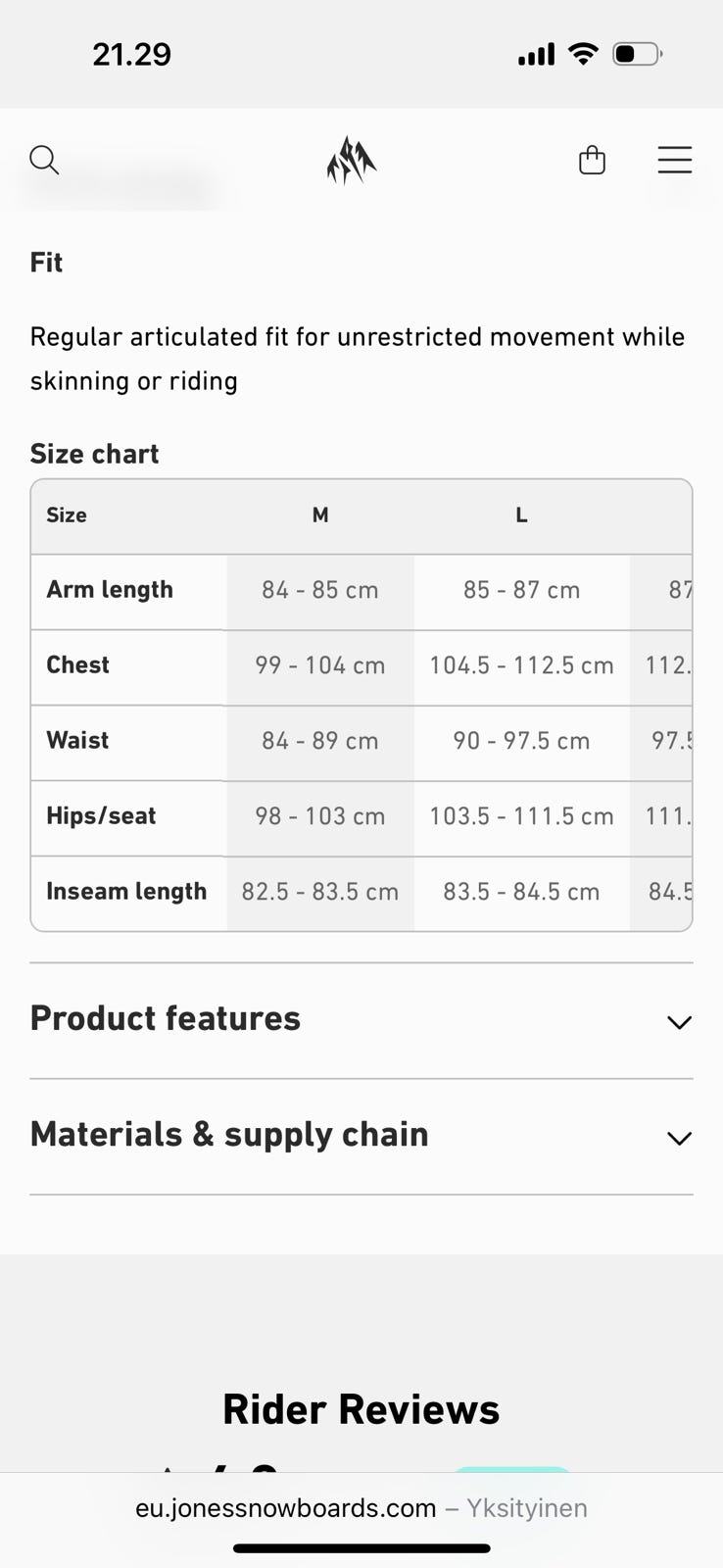
Task: Expand Materials & supply chain chevron
Action: click(678, 1138)
